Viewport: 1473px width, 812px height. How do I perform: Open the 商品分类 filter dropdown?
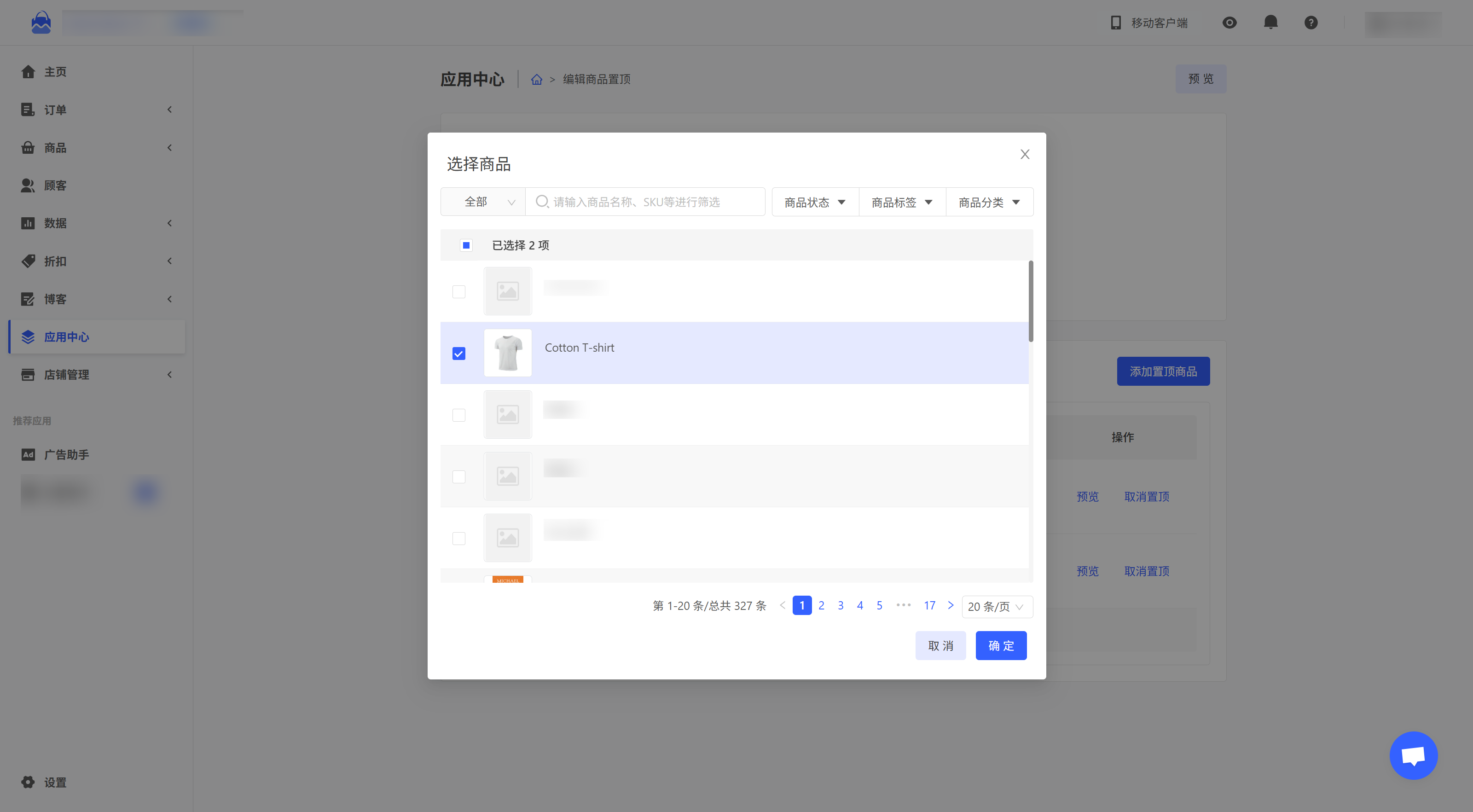coord(989,202)
